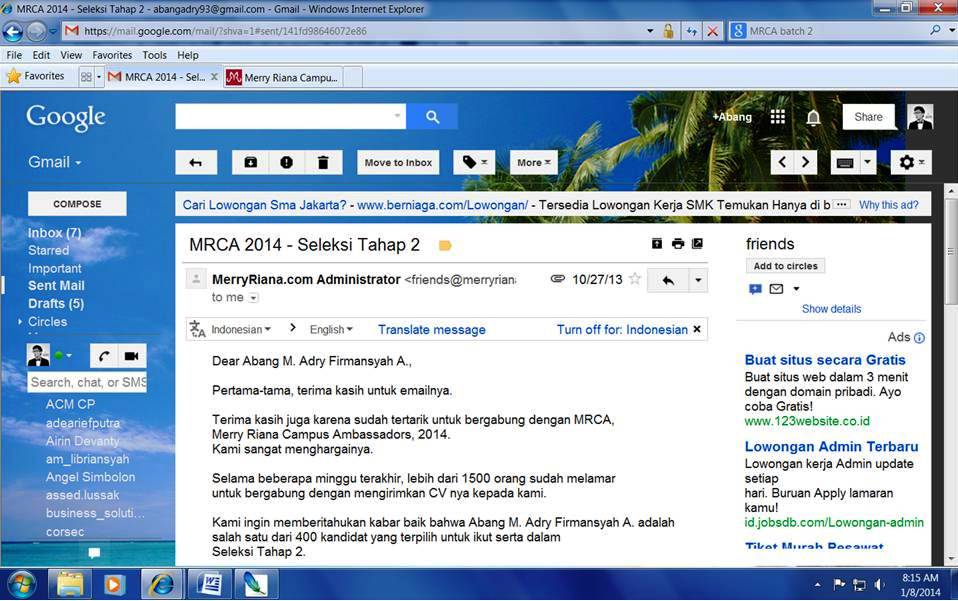
Task: Click the Windows Start button
Action: (20, 585)
